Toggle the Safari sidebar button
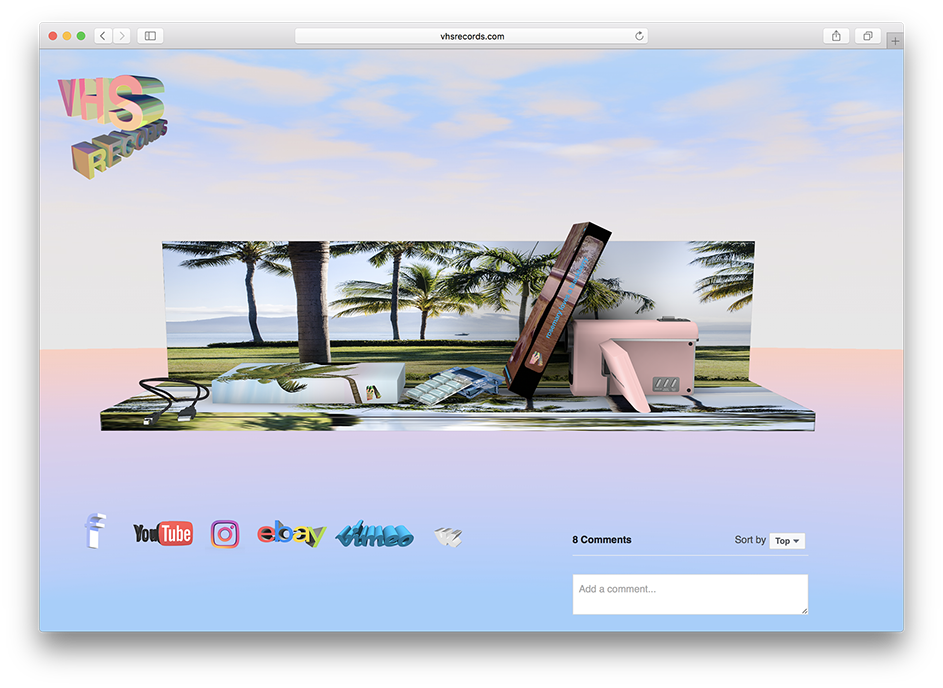The height and width of the screenshot is (688, 943). pyautogui.click(x=150, y=36)
